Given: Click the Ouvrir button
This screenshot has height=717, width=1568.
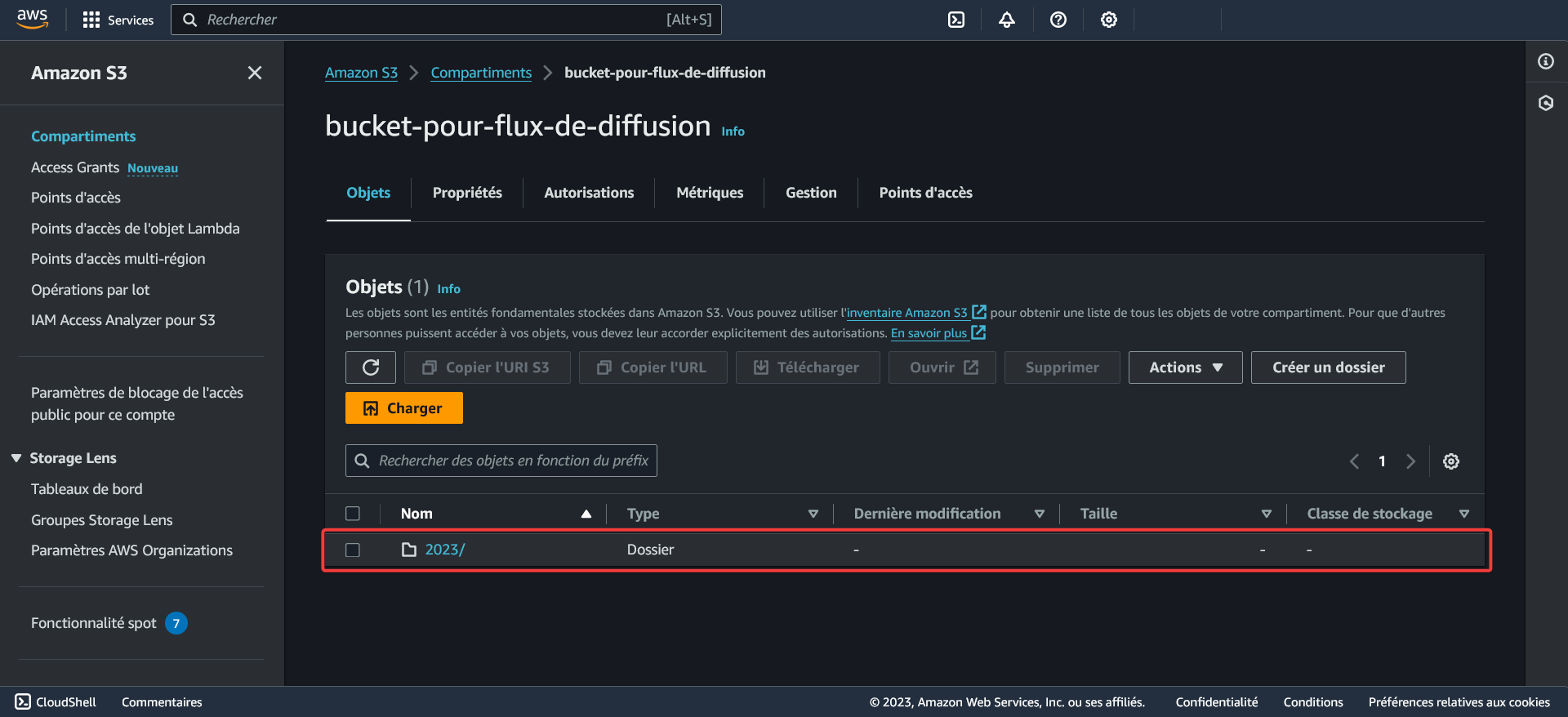Looking at the screenshot, I should pos(942,367).
